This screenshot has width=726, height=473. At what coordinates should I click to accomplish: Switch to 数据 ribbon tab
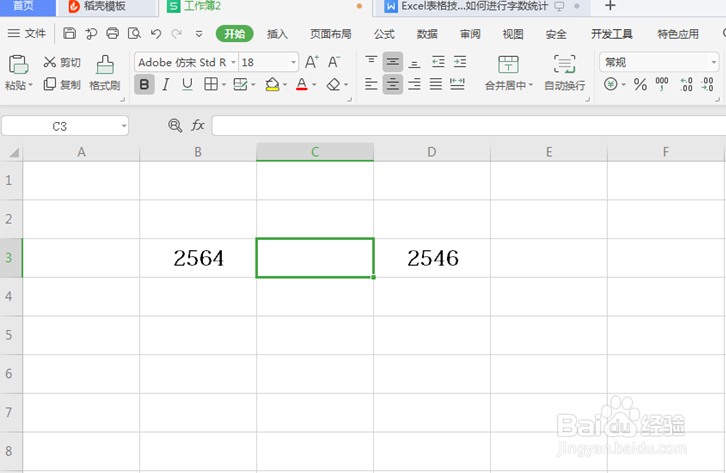click(427, 34)
